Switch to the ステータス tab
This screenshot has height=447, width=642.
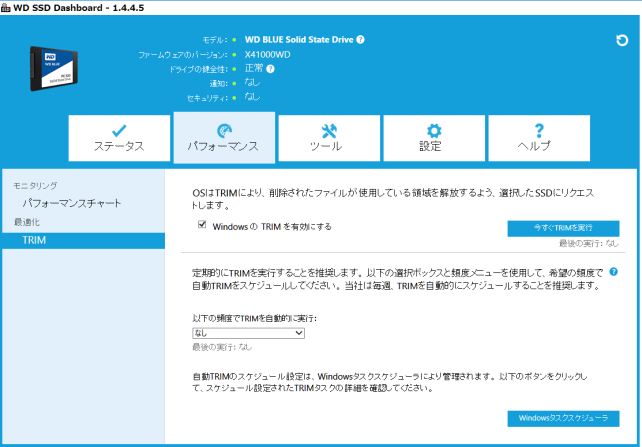[x=119, y=138]
